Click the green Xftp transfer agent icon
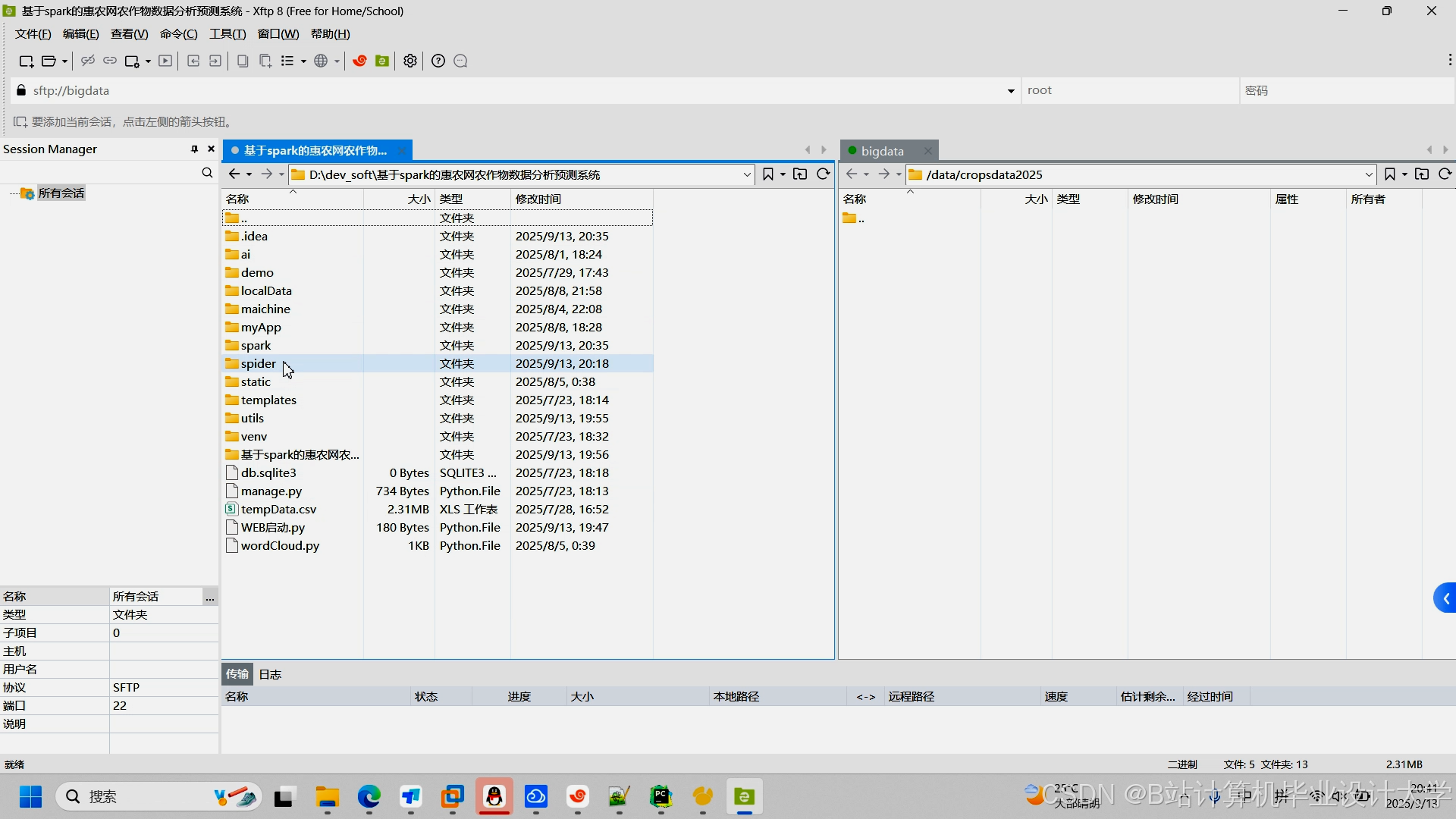Image resolution: width=1456 pixels, height=819 pixels. click(x=382, y=61)
